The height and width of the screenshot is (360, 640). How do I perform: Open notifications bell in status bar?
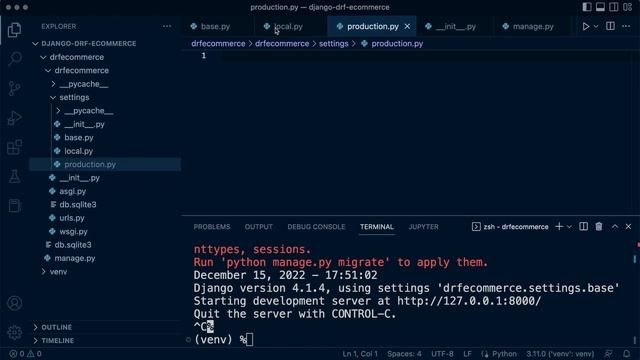pos(627,354)
